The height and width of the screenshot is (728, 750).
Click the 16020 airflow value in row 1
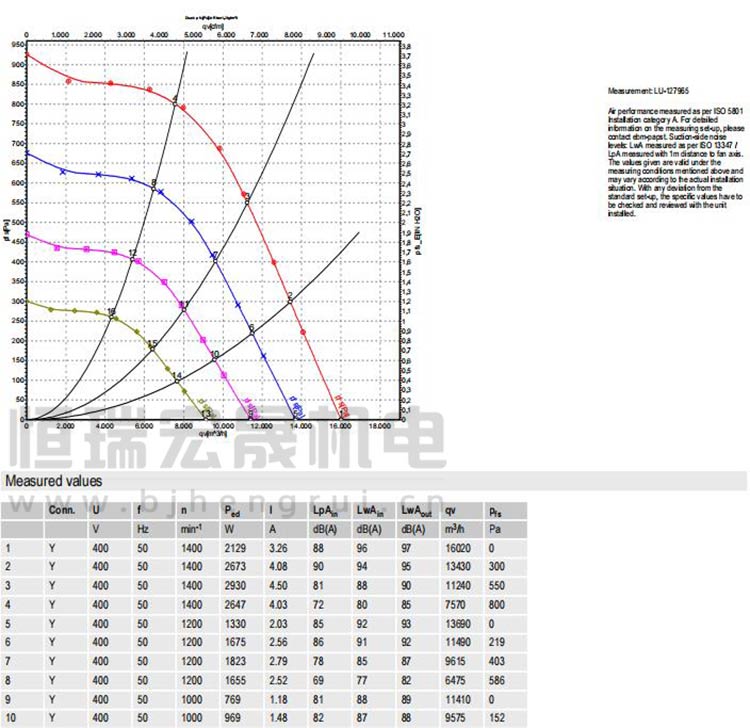click(x=459, y=548)
